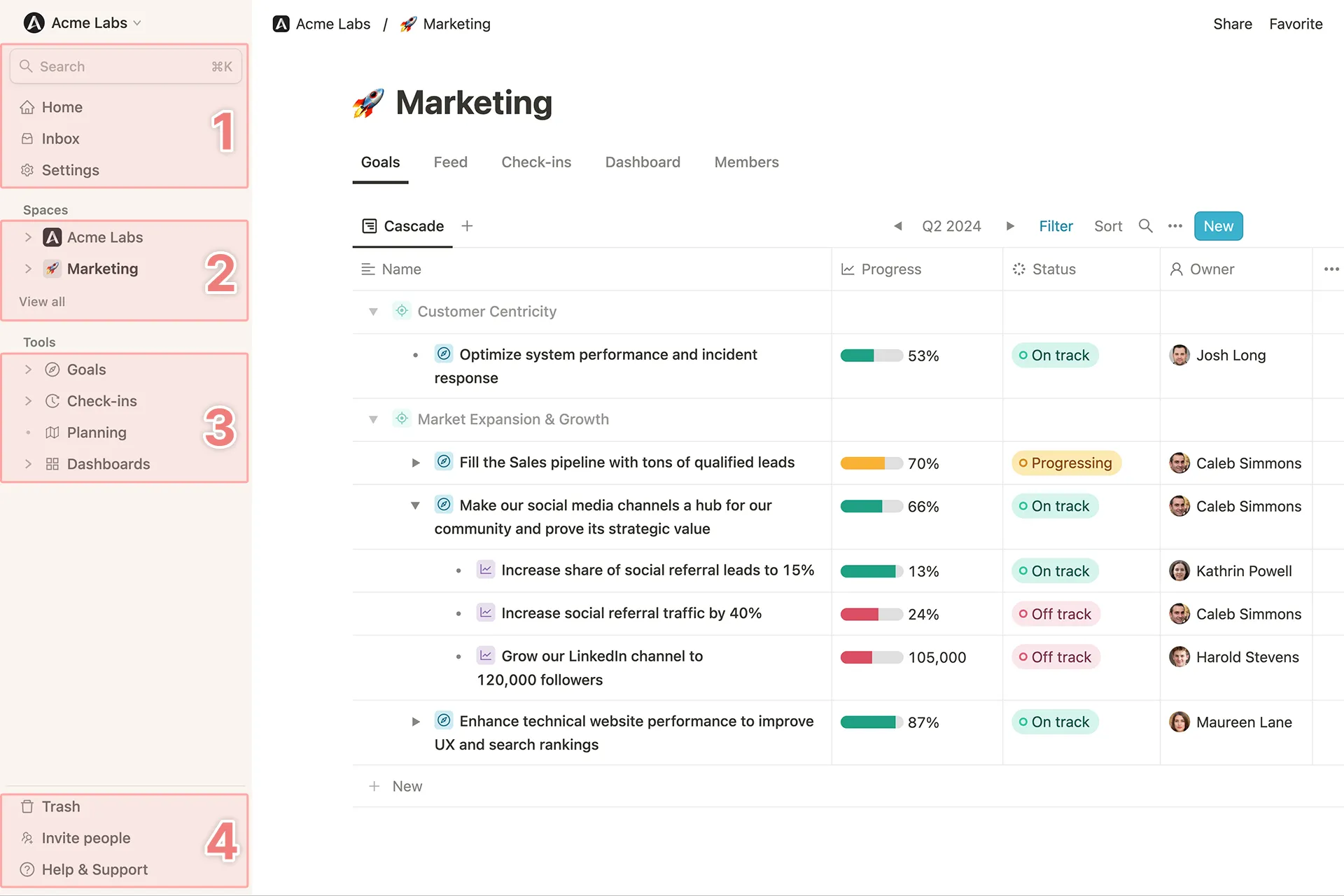Open column options ellipsis in table header
This screenshot has height=896, width=1344.
pos(1331,269)
